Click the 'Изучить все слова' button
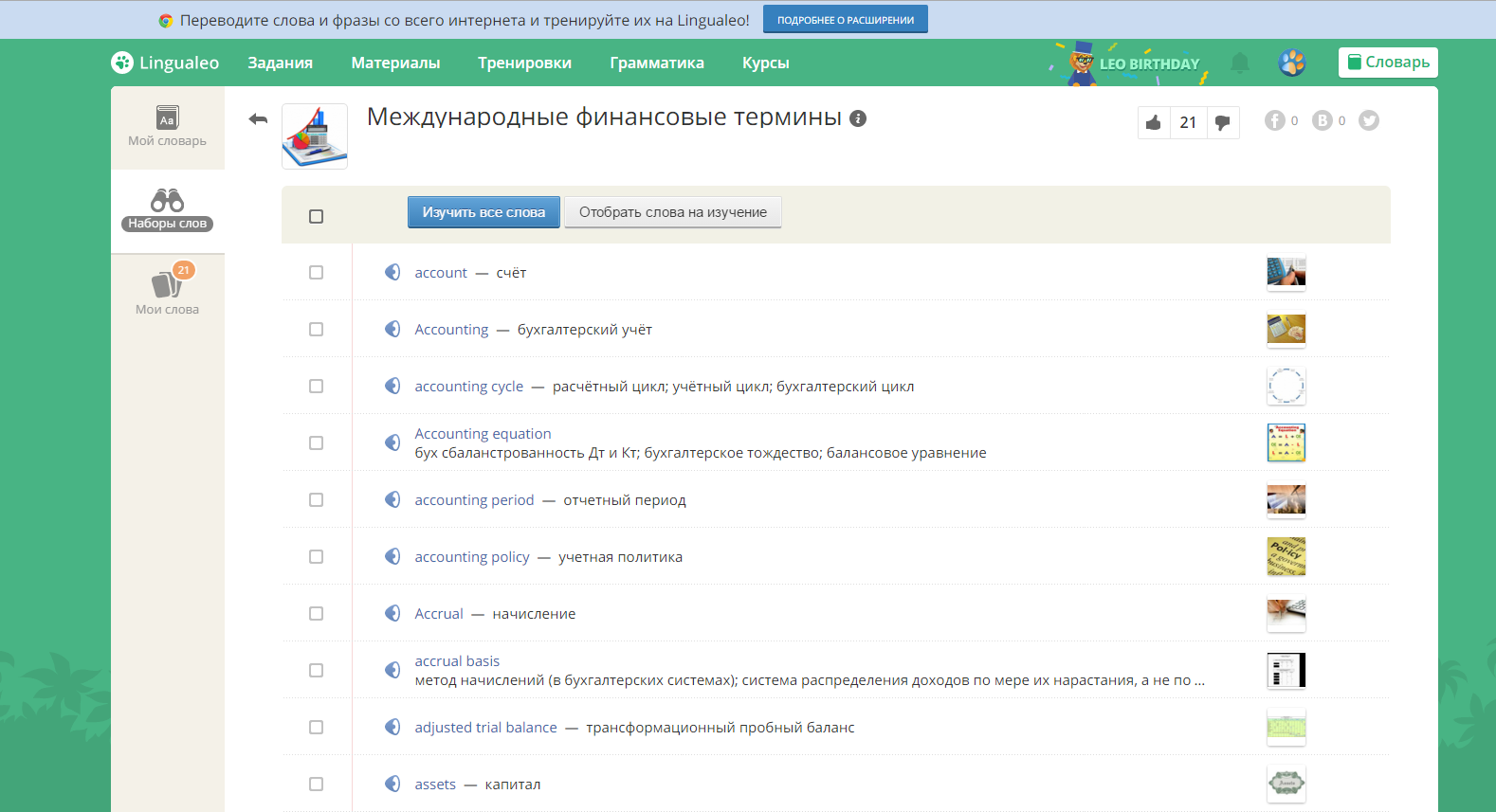The image size is (1496, 812). pyautogui.click(x=483, y=212)
